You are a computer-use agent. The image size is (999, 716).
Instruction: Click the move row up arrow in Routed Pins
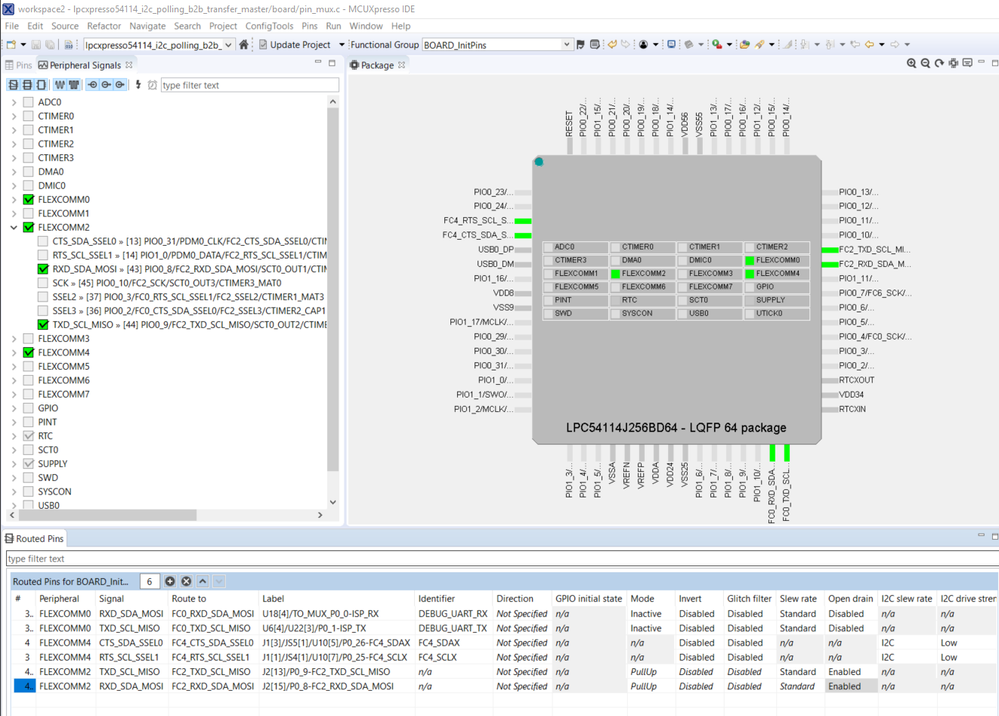tap(203, 581)
